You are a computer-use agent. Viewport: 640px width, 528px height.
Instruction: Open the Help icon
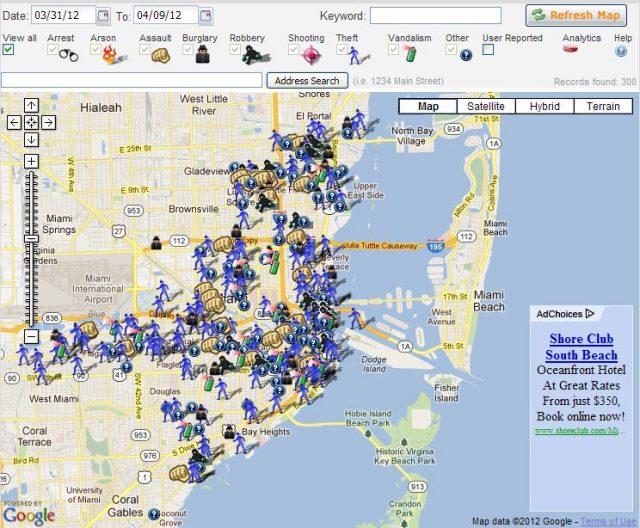click(621, 51)
